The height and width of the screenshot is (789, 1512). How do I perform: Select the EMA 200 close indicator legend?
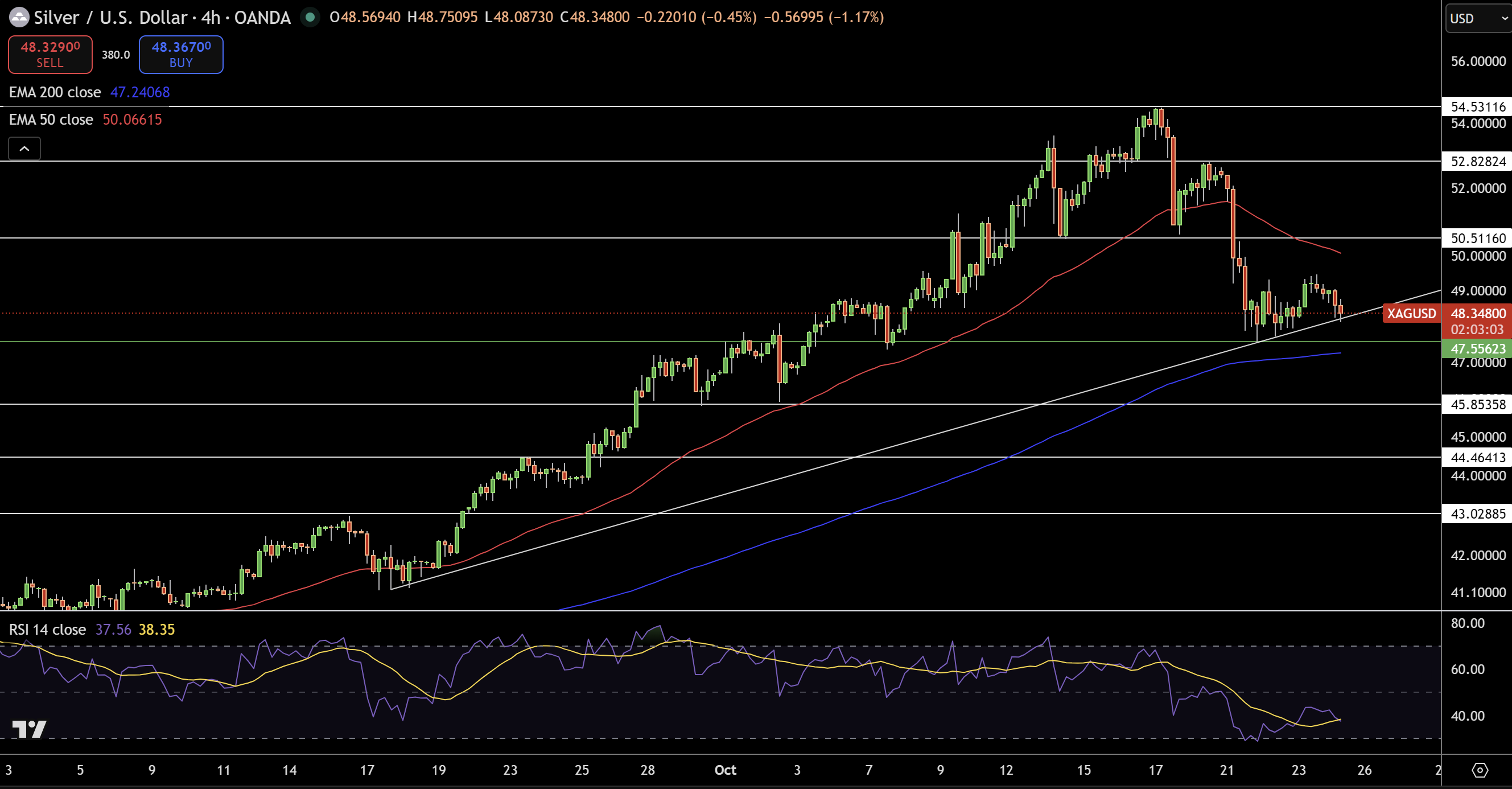pos(55,92)
